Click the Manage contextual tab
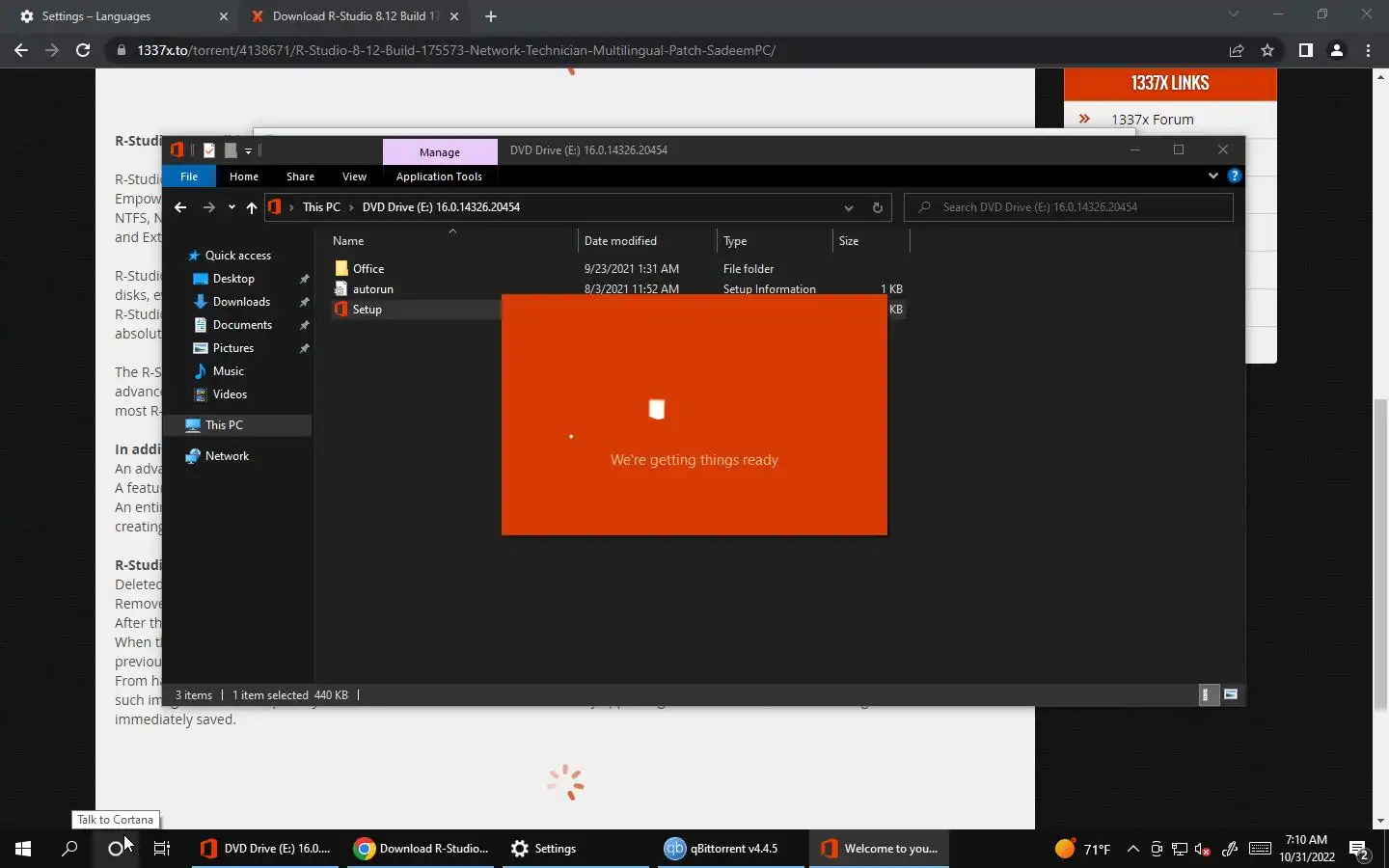This screenshot has height=868, width=1389. click(440, 152)
